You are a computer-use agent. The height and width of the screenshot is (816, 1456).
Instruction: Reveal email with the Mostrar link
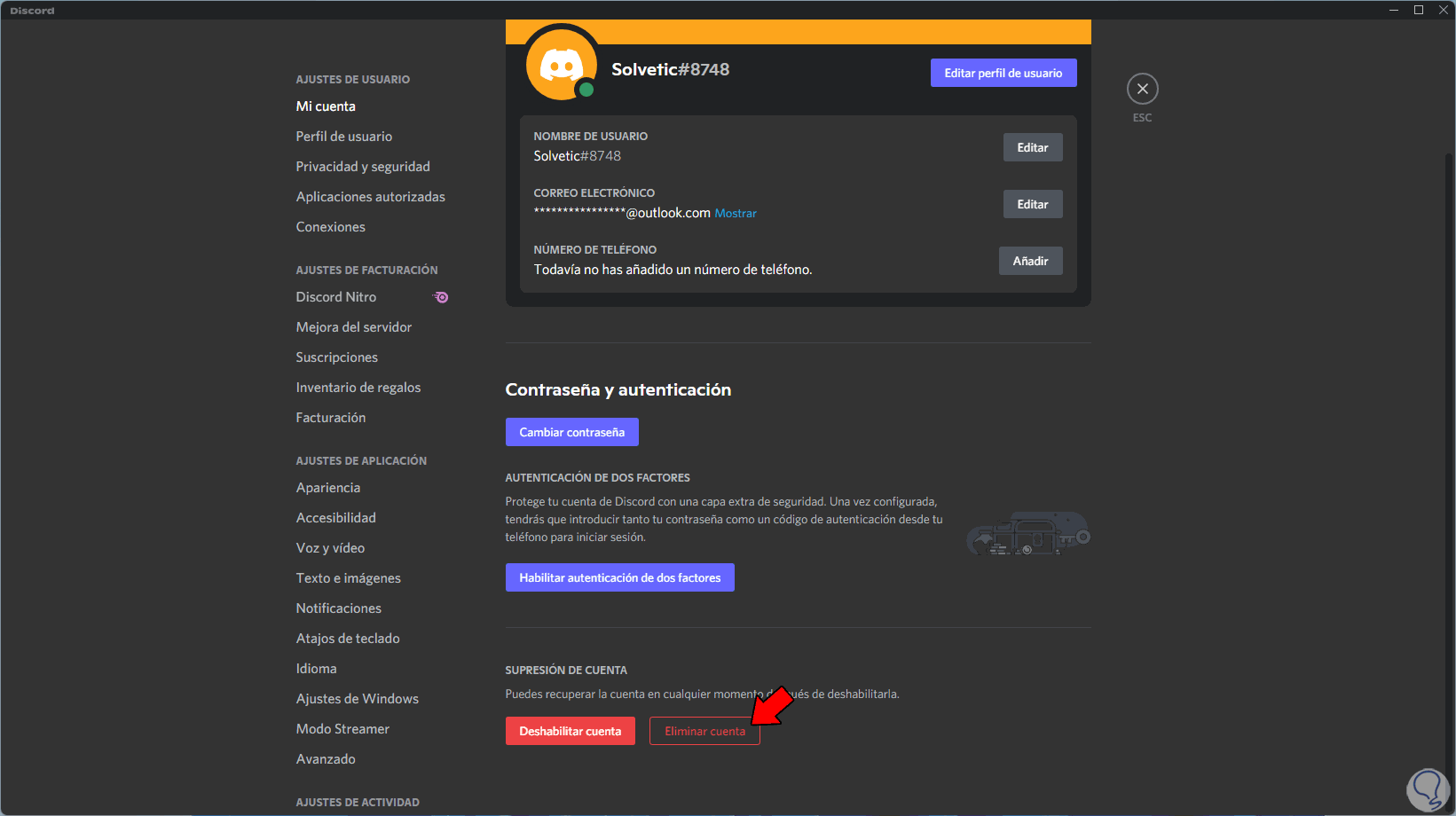(736, 214)
